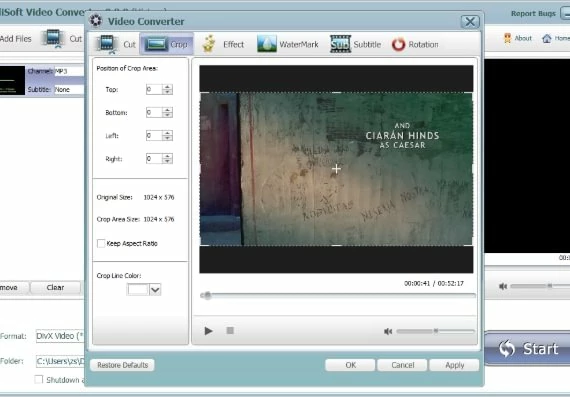The width and height of the screenshot is (570, 397).
Task: Increase the Bottom crop value
Action: pyautogui.click(x=168, y=110)
